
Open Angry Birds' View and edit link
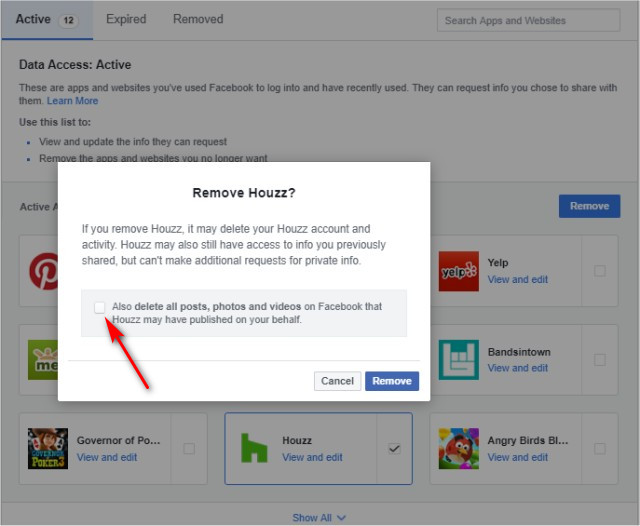coord(518,457)
